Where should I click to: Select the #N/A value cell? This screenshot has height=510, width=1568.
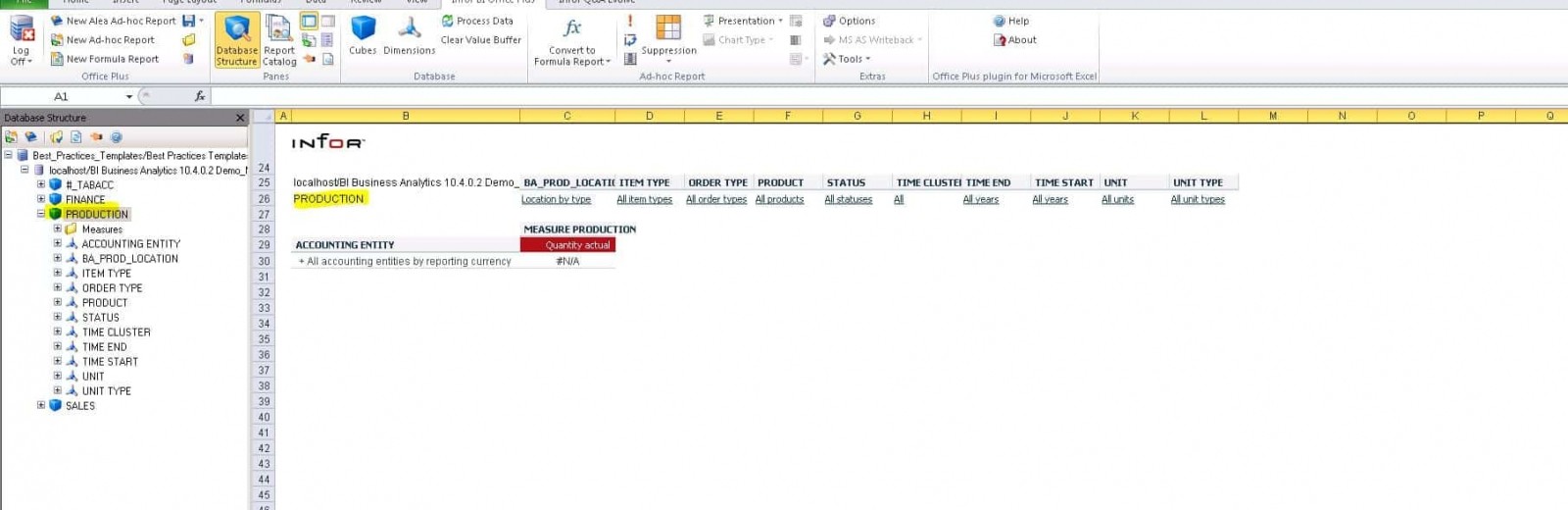click(567, 262)
